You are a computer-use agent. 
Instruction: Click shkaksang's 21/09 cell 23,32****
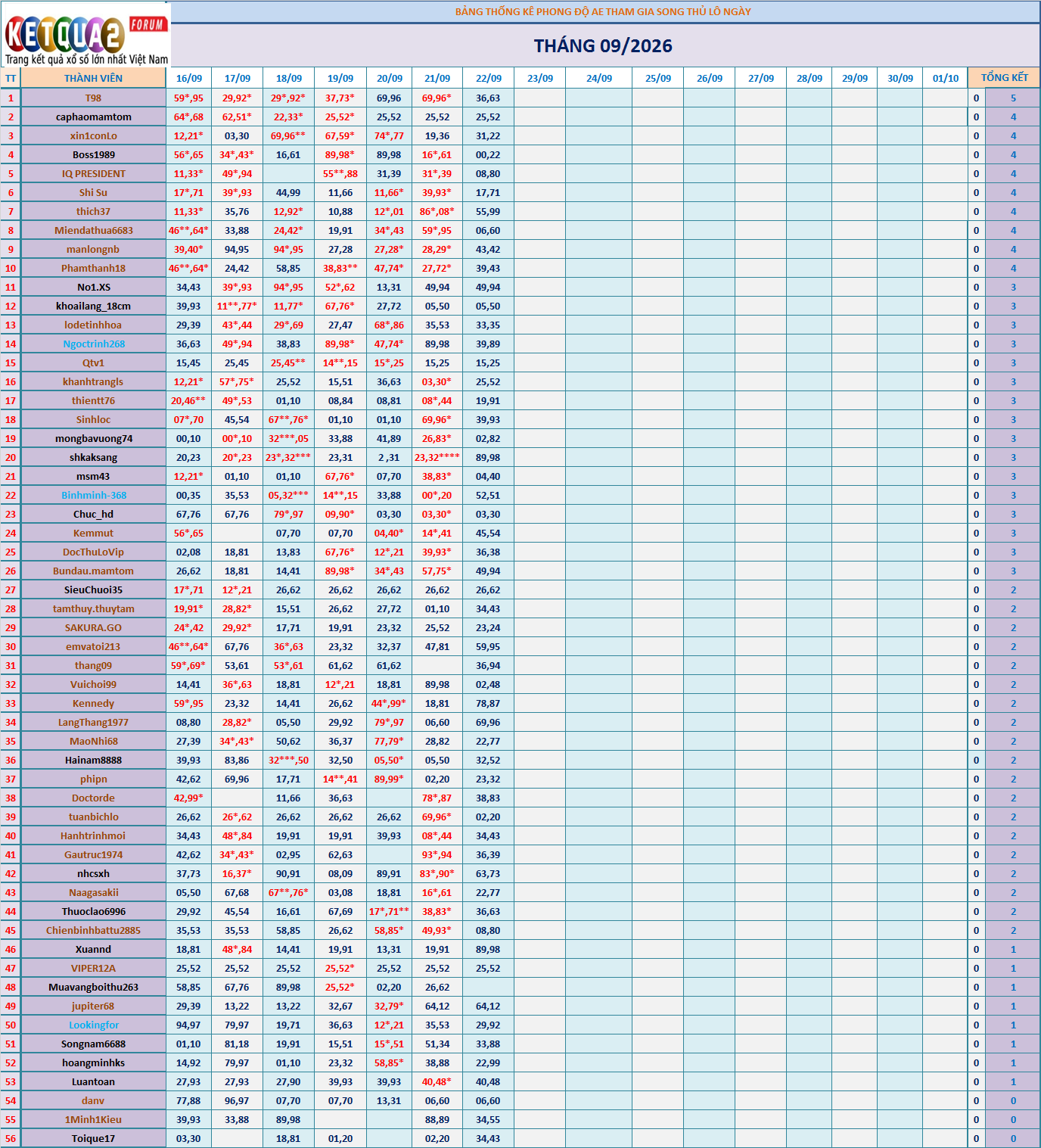pyautogui.click(x=437, y=458)
